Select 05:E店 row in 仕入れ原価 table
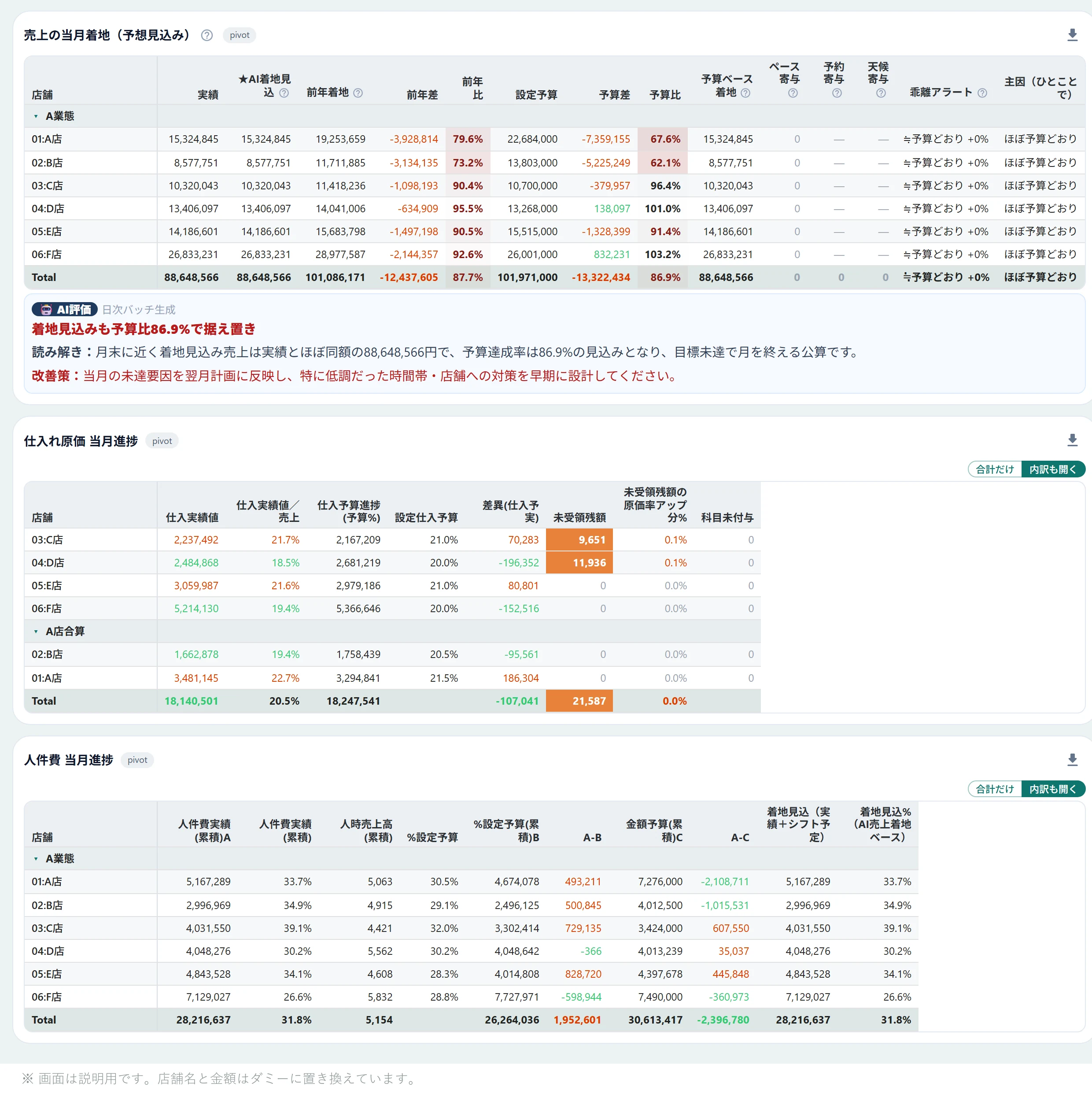 pyautogui.click(x=392, y=585)
